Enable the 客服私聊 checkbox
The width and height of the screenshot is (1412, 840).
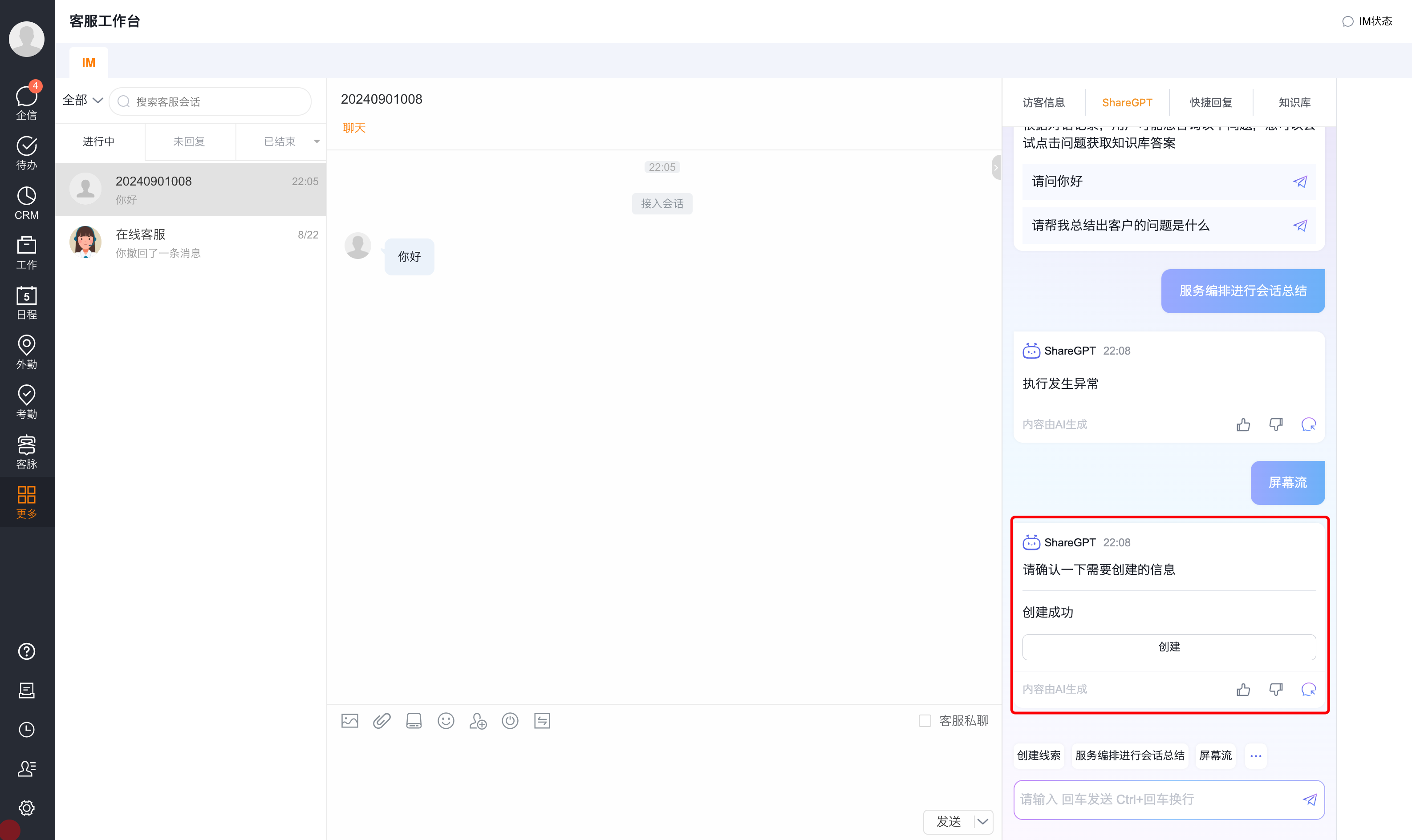coord(925,721)
